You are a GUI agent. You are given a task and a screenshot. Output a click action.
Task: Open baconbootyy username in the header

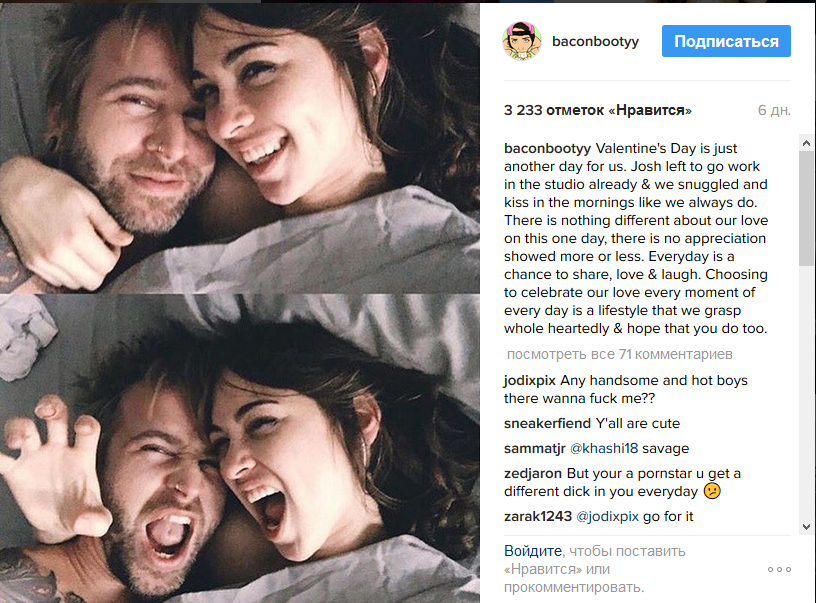click(595, 41)
